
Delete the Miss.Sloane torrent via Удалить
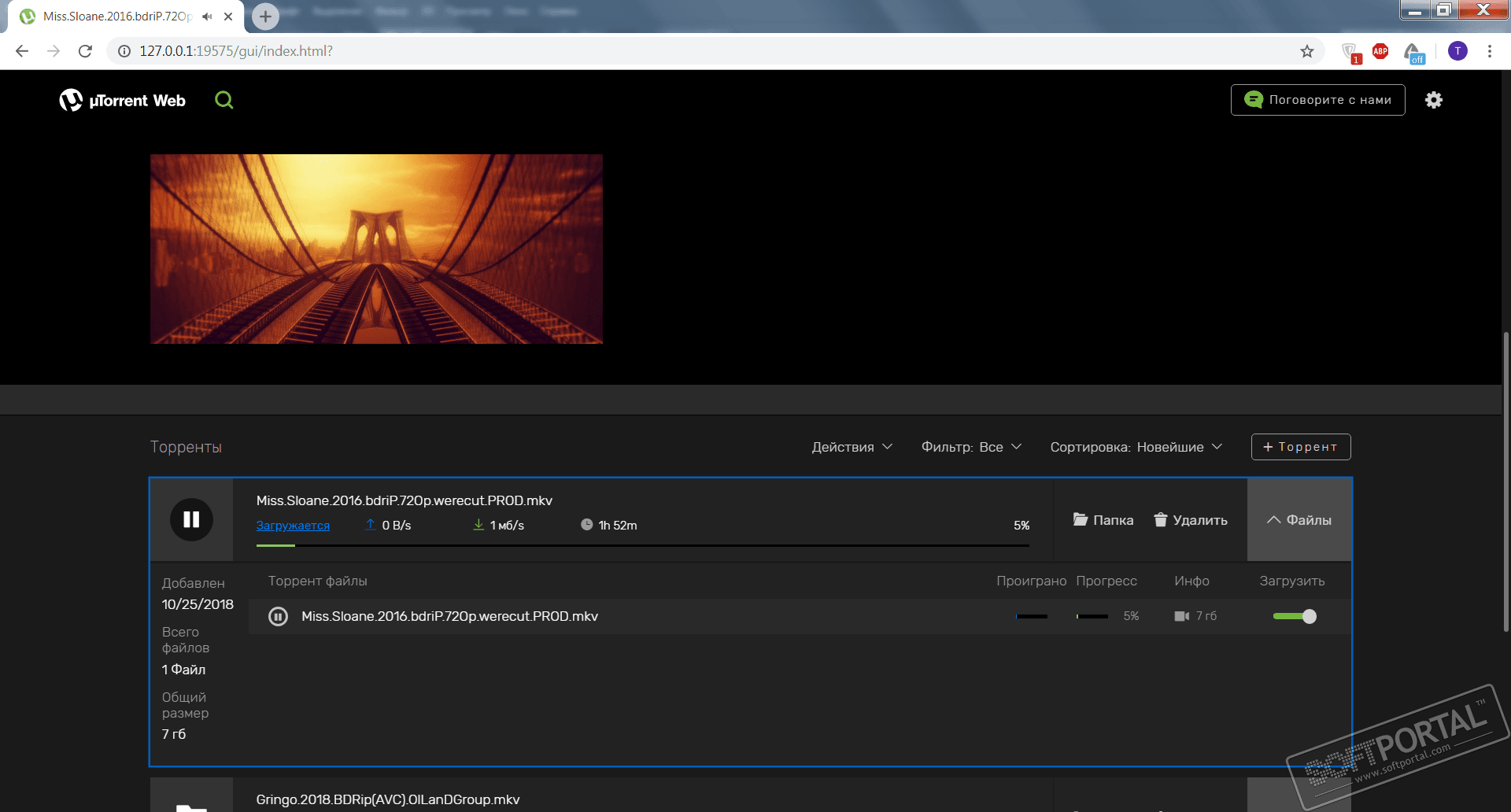tap(1191, 520)
